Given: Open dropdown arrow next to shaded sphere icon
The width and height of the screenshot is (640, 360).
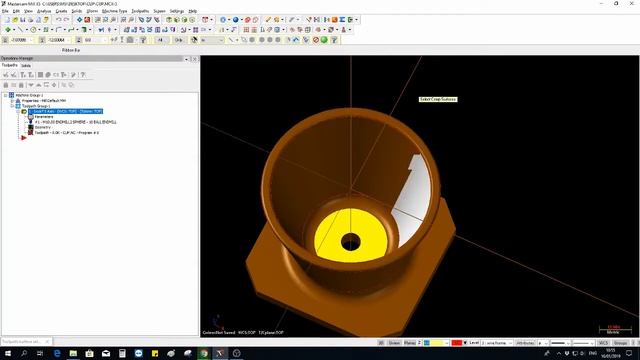Looking at the screenshot, I should click(242, 20).
